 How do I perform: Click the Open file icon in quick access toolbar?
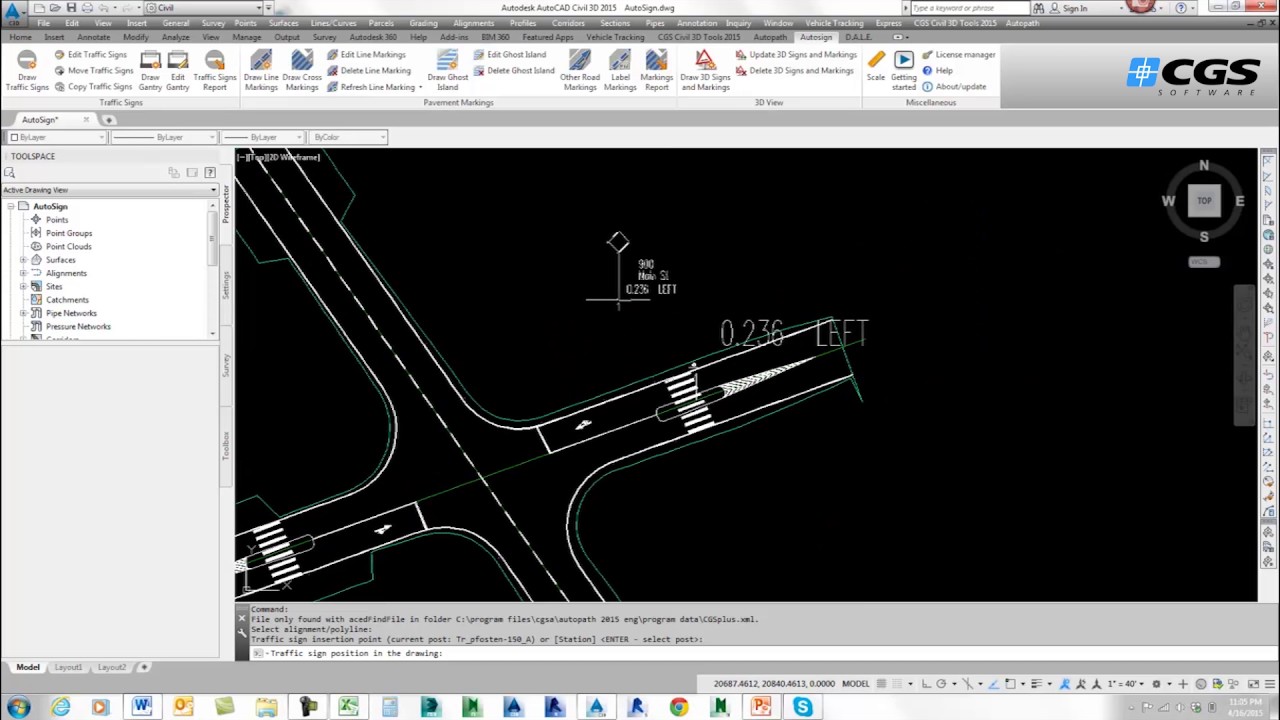(56, 8)
